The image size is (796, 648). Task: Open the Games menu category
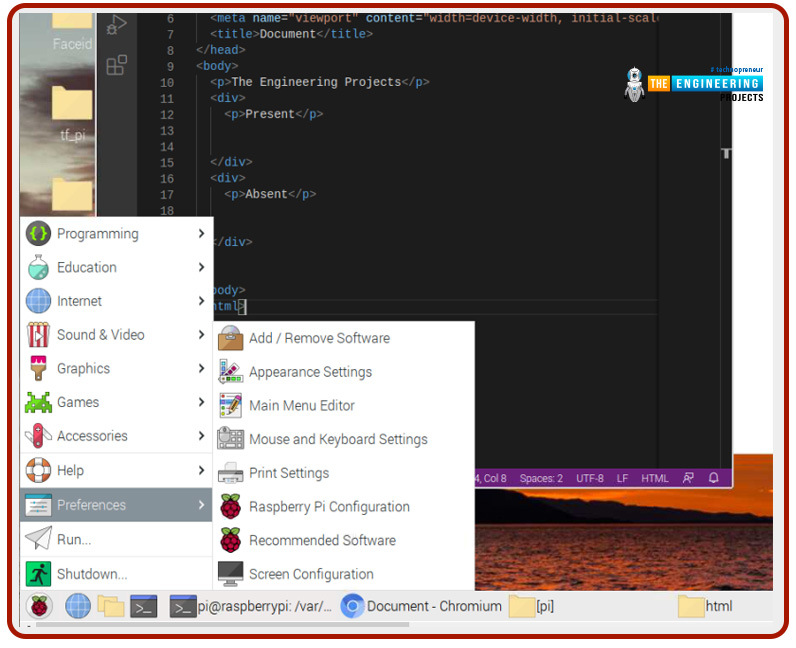tap(116, 402)
